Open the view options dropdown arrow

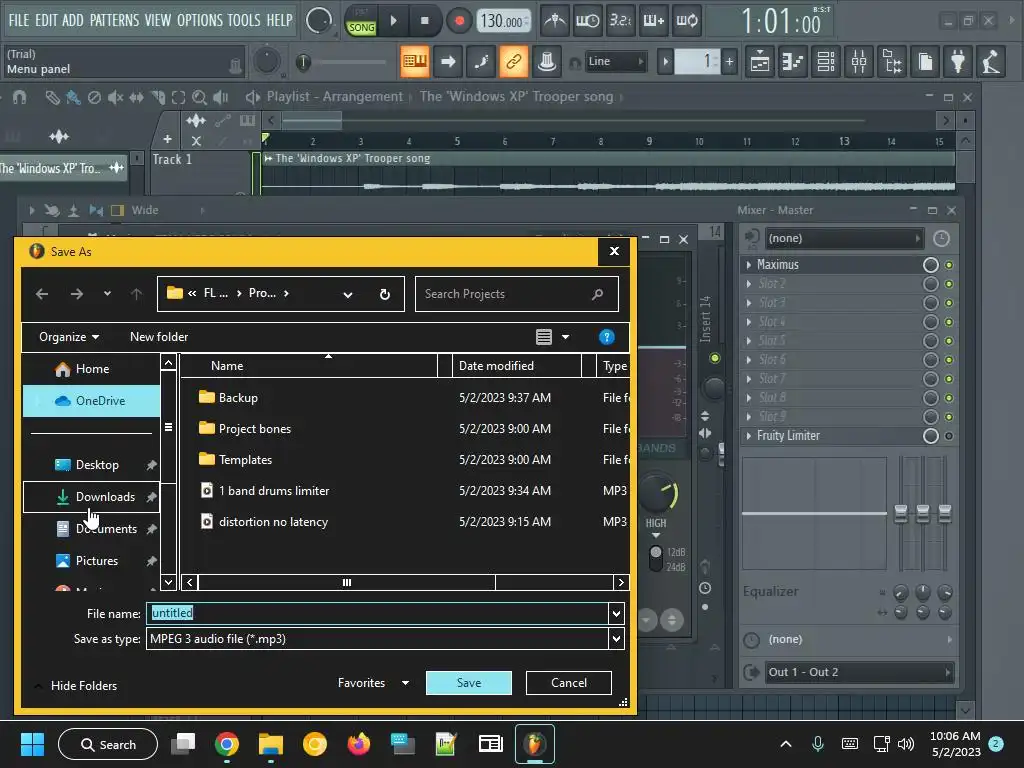(566, 337)
